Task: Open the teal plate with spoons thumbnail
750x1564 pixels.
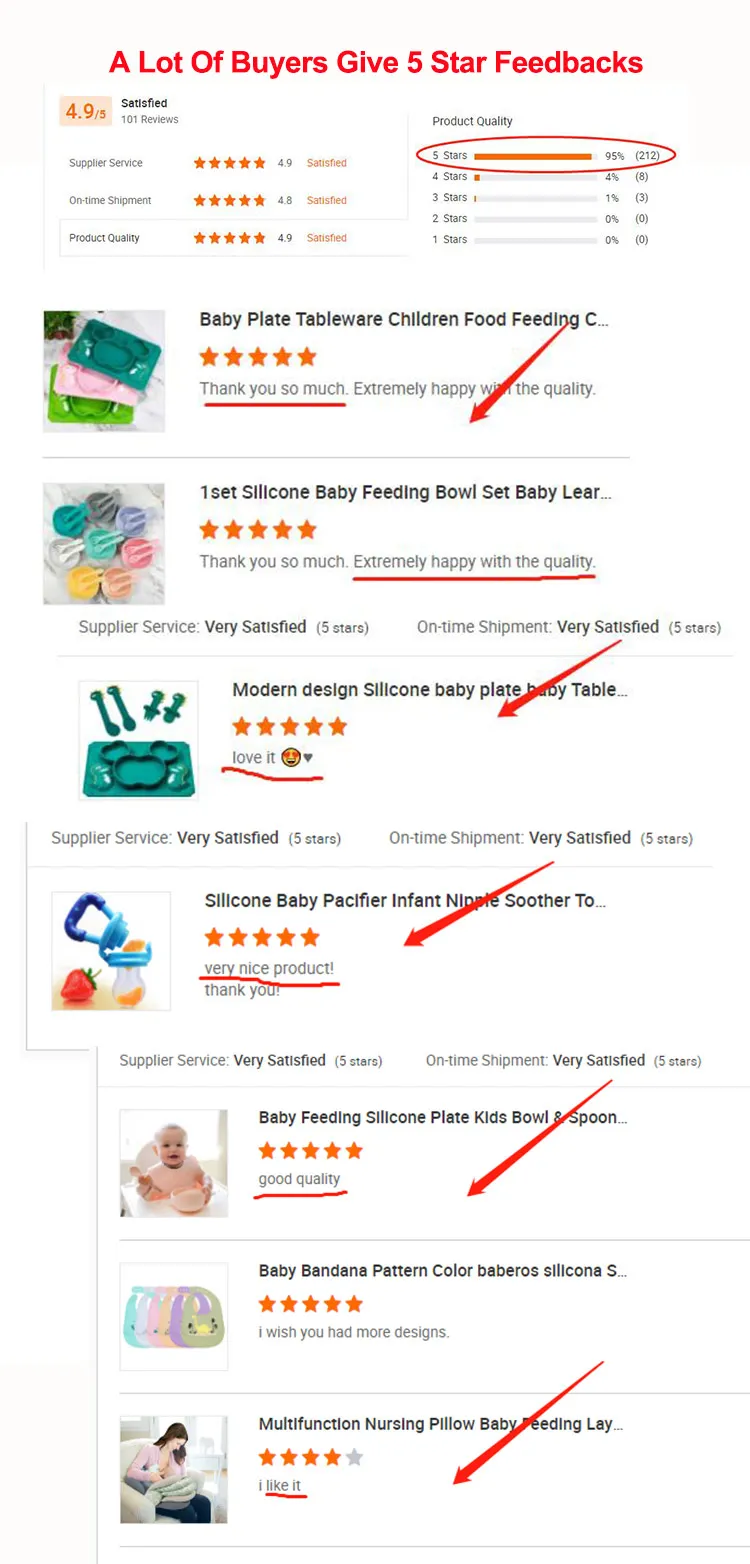Action: (x=138, y=740)
